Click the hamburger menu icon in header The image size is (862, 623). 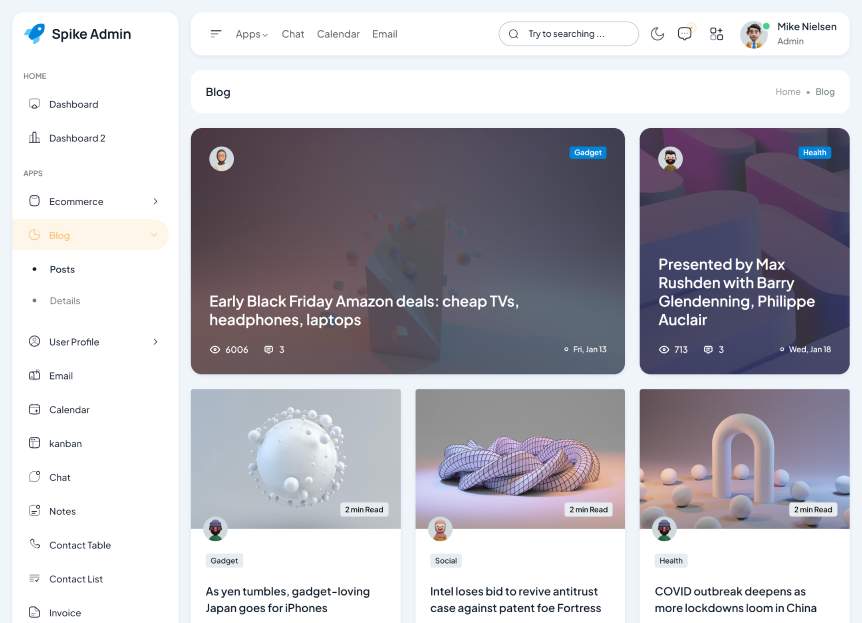tap(216, 34)
